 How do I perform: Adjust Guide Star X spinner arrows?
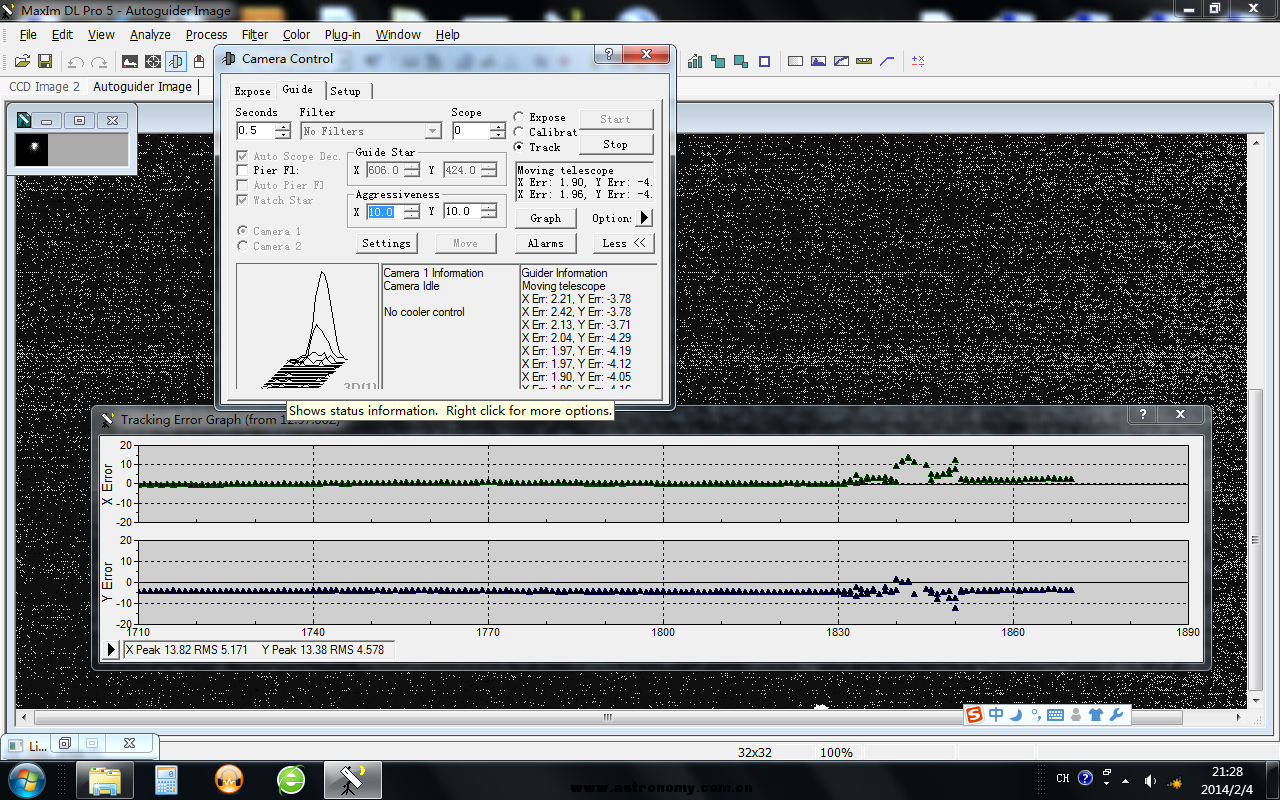click(x=414, y=170)
